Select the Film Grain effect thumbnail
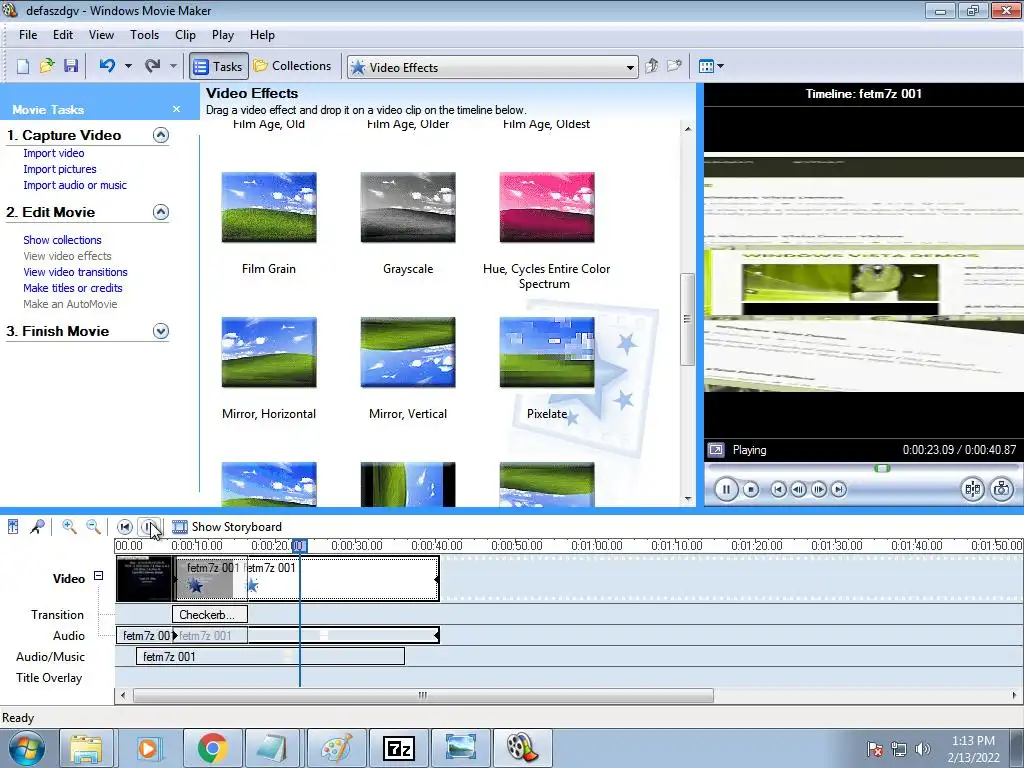The width and height of the screenshot is (1024, 768). tap(269, 208)
